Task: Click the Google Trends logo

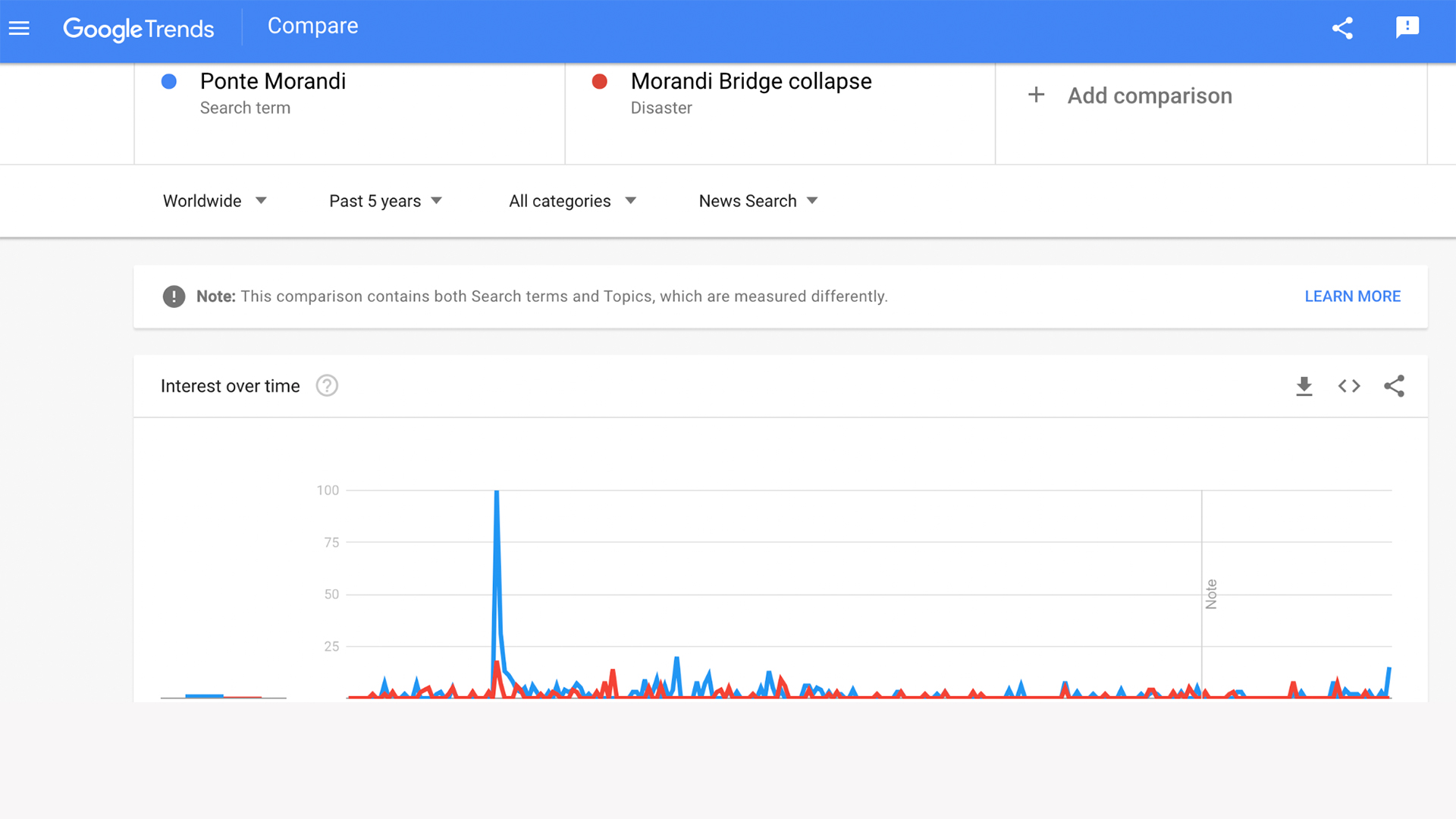Action: pos(138,29)
